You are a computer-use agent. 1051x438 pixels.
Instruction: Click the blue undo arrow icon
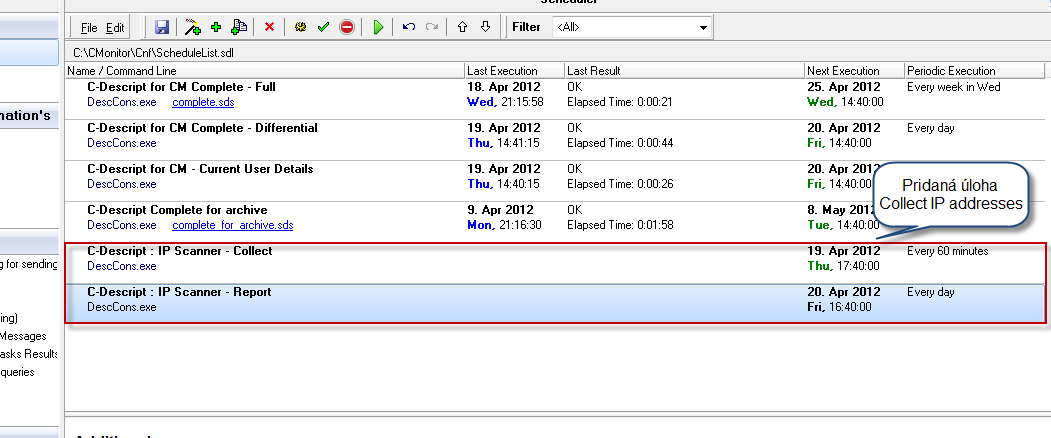[409, 27]
